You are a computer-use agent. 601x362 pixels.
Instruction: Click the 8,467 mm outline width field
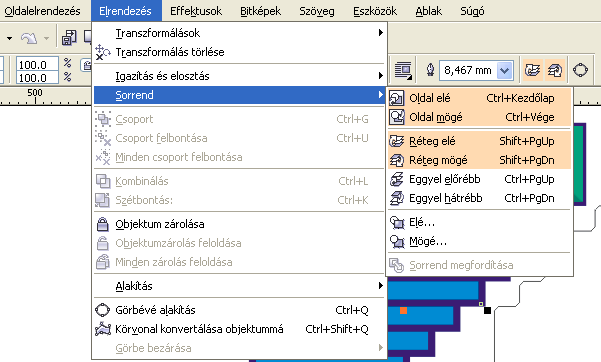(468, 70)
